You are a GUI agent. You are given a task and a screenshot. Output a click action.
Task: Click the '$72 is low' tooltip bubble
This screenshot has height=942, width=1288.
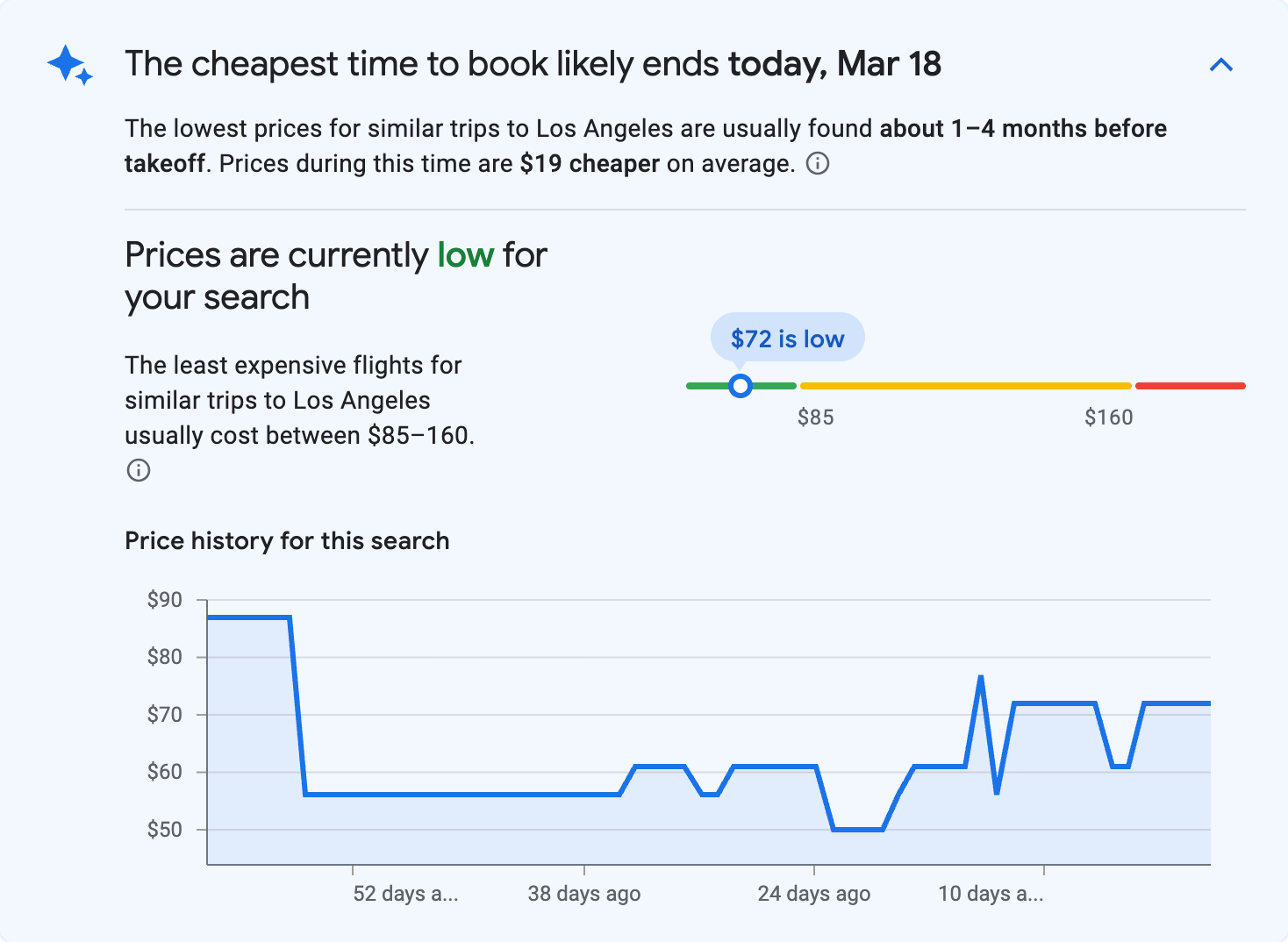[786, 338]
